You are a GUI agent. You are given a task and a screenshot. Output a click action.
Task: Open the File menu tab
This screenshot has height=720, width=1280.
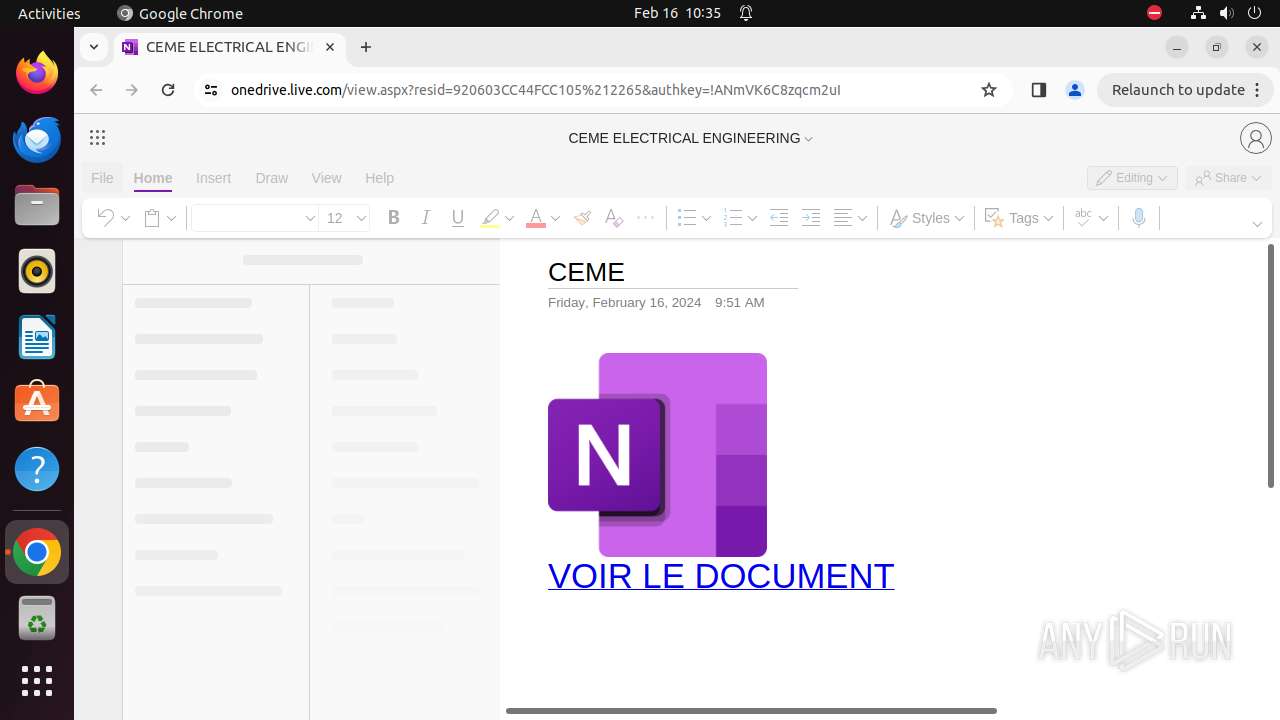click(102, 178)
